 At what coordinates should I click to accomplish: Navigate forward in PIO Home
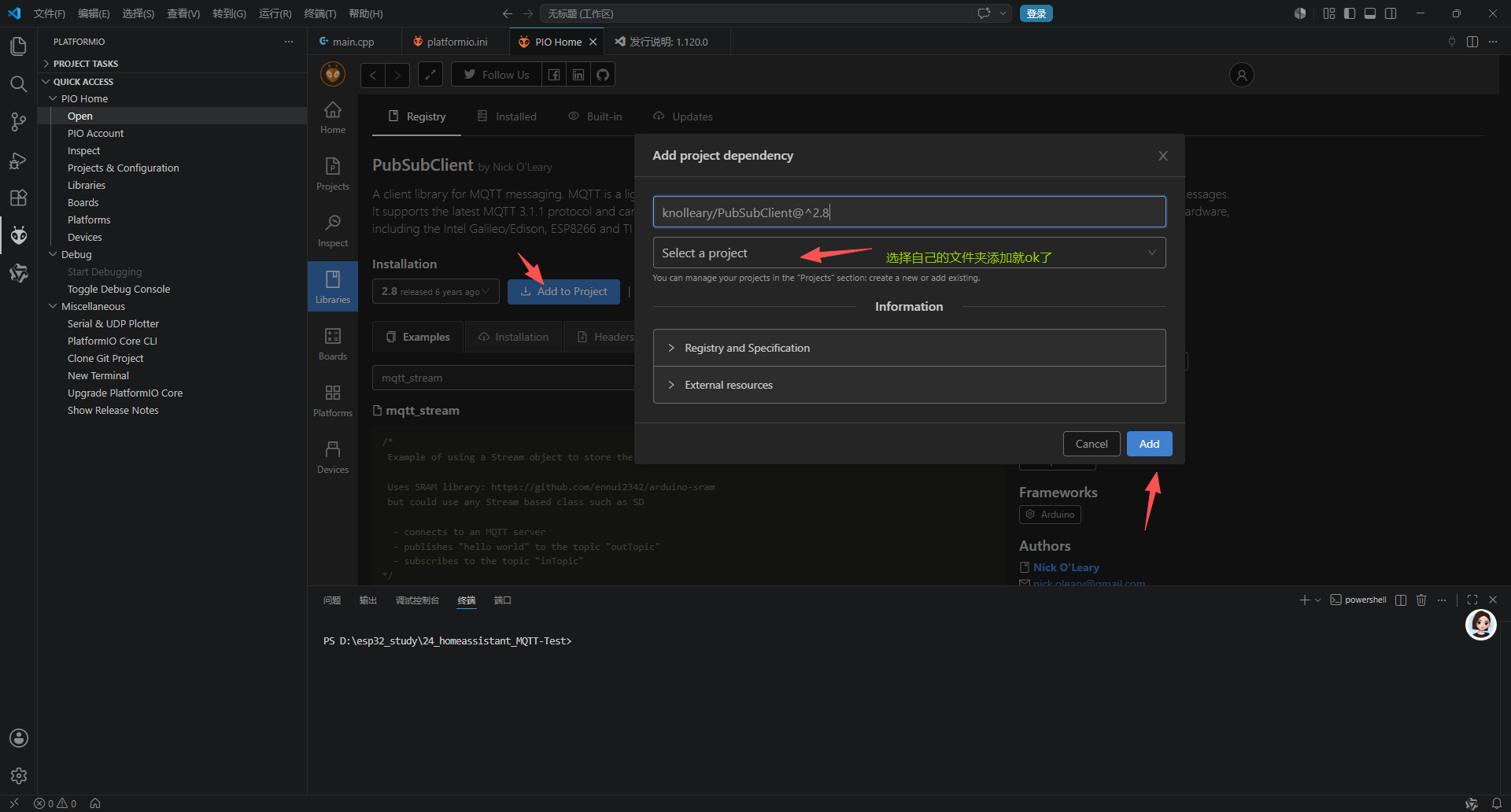[397, 75]
